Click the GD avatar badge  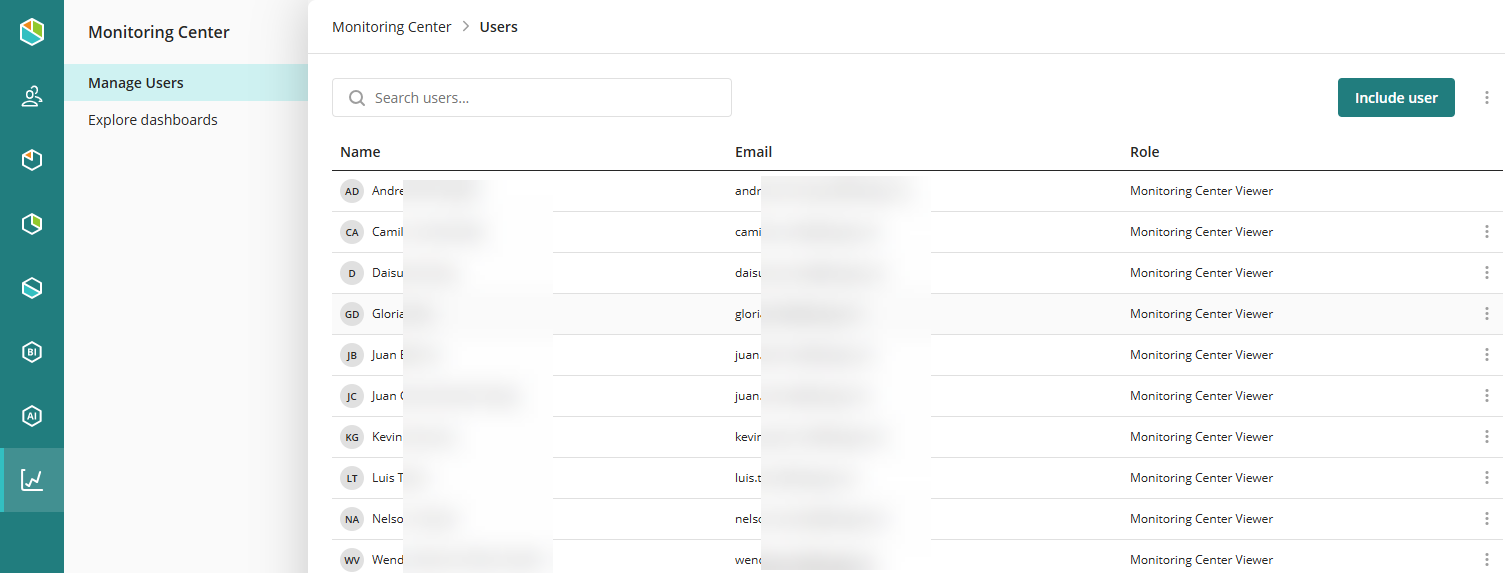(x=352, y=314)
